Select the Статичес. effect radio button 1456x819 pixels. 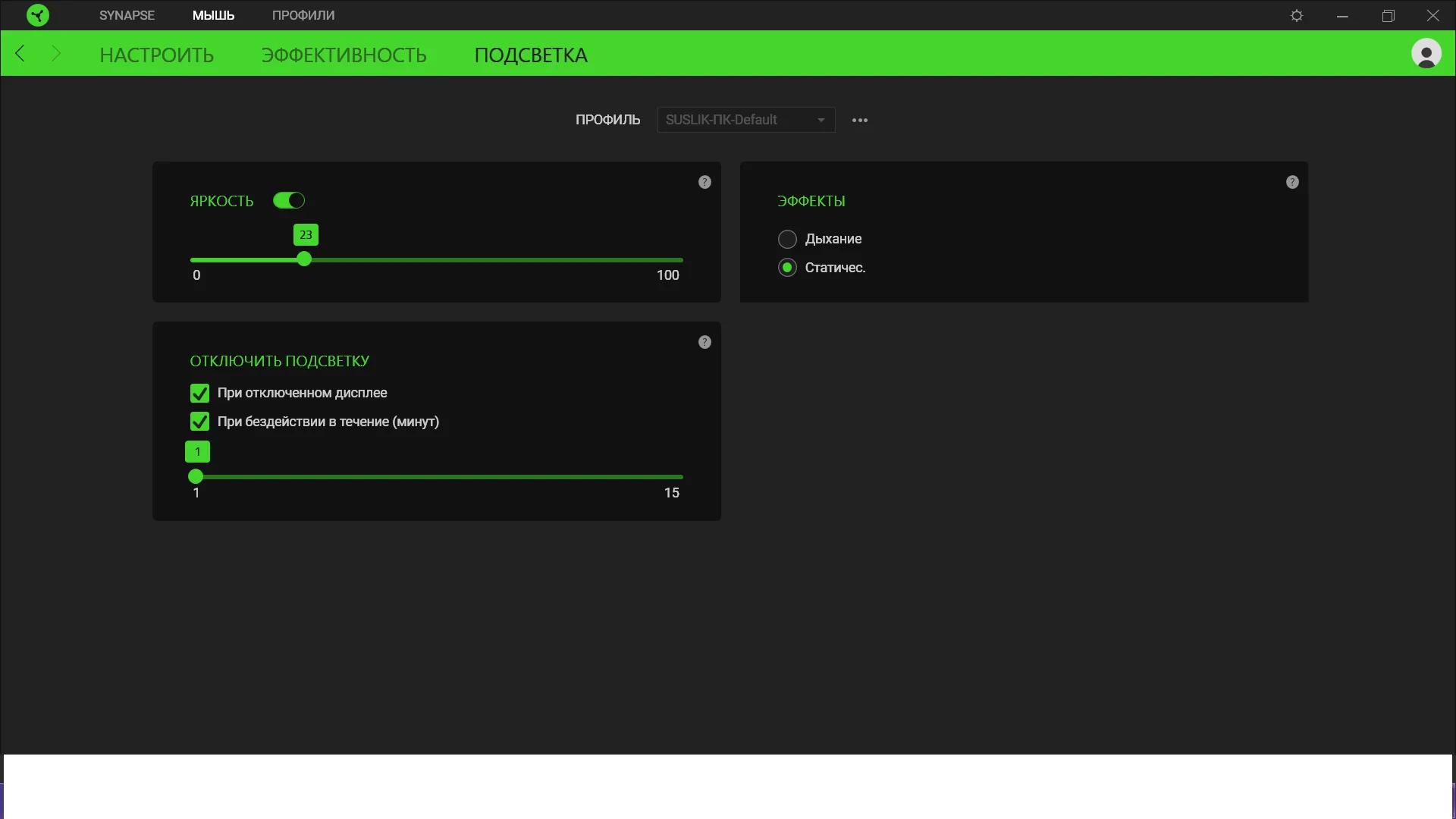(x=787, y=268)
